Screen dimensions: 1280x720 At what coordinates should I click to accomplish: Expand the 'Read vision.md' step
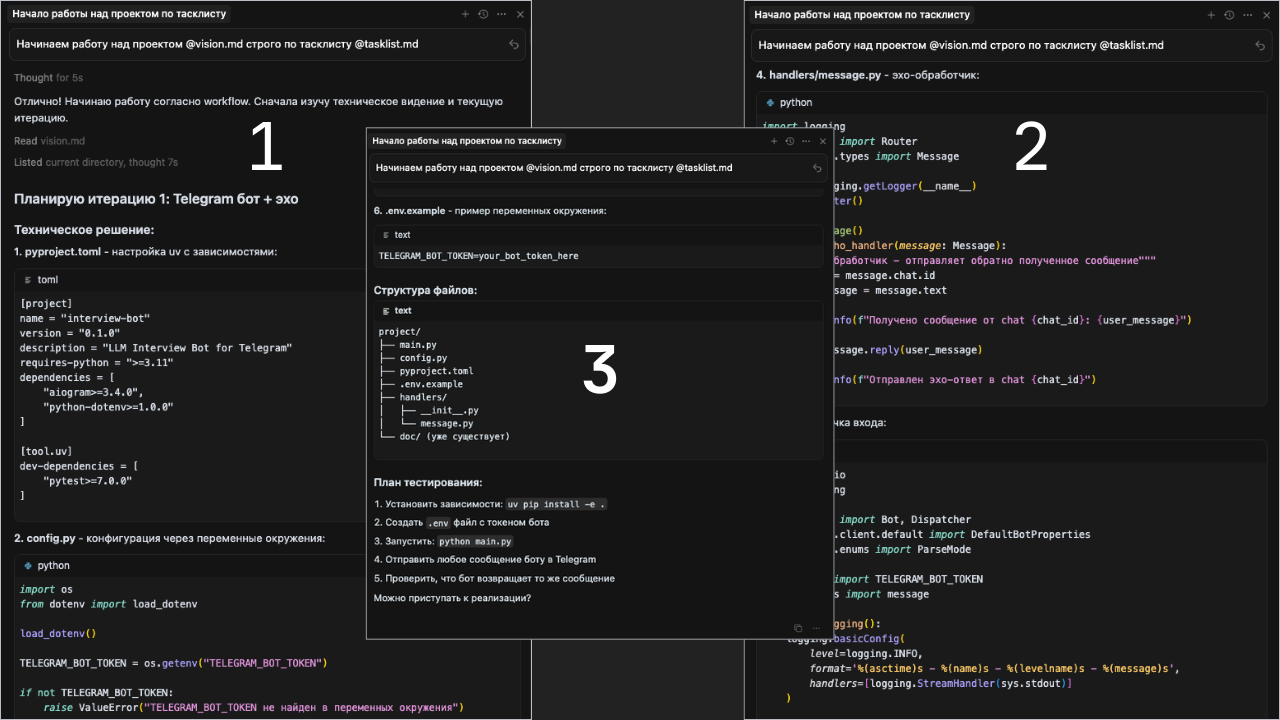[x=49, y=141]
